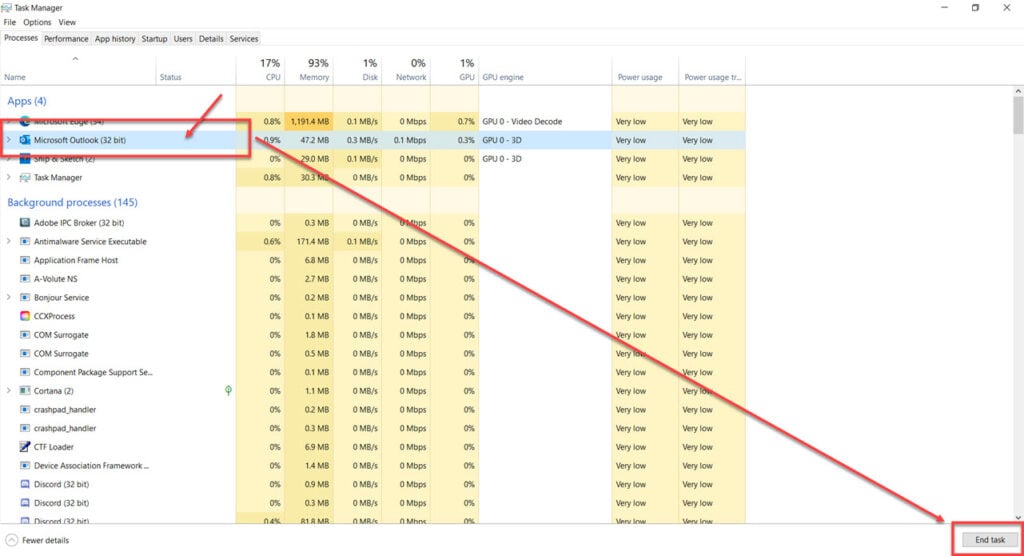The width and height of the screenshot is (1024, 556).
Task: Click the A-Volute NS process icon
Action: coord(25,279)
